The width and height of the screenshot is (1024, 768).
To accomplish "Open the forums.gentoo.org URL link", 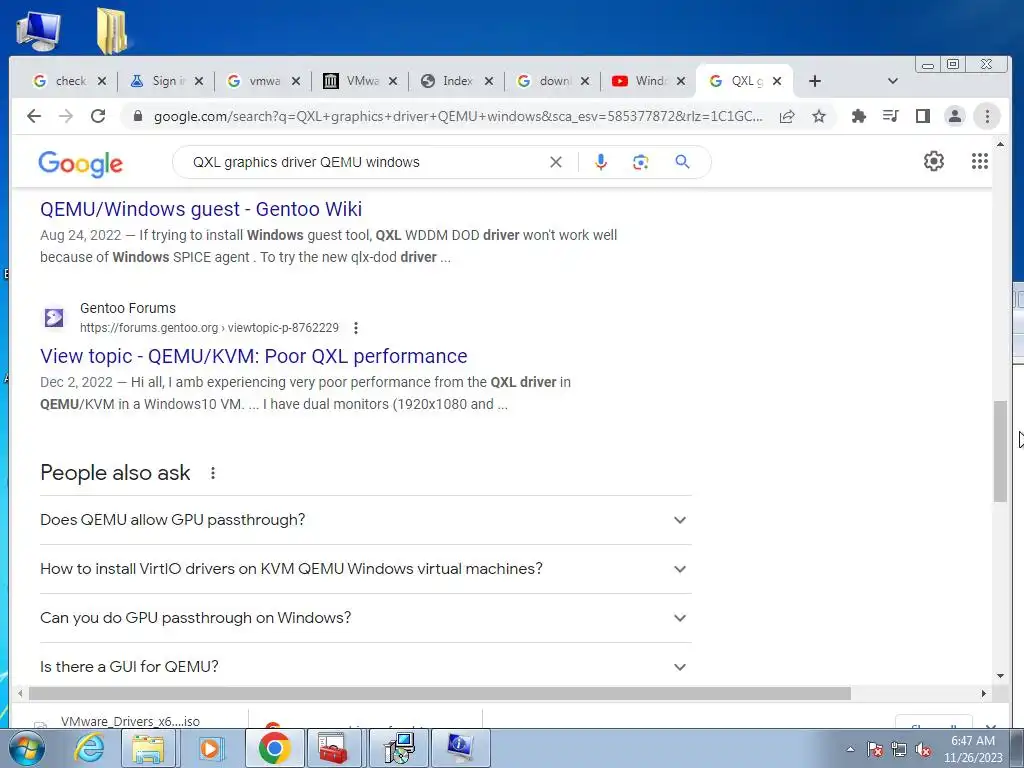I will (209, 328).
